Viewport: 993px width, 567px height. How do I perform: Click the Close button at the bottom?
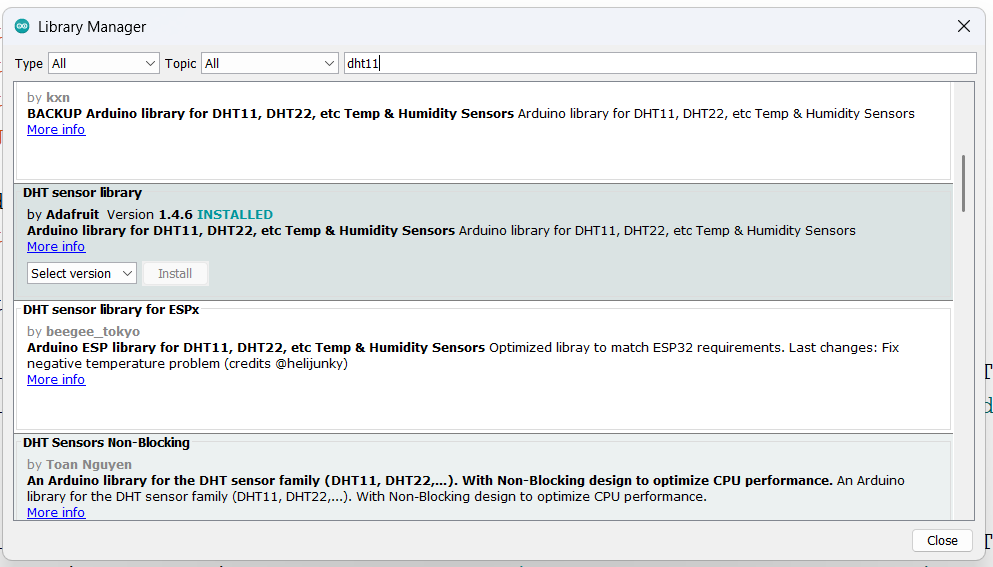pyautogui.click(x=941, y=540)
